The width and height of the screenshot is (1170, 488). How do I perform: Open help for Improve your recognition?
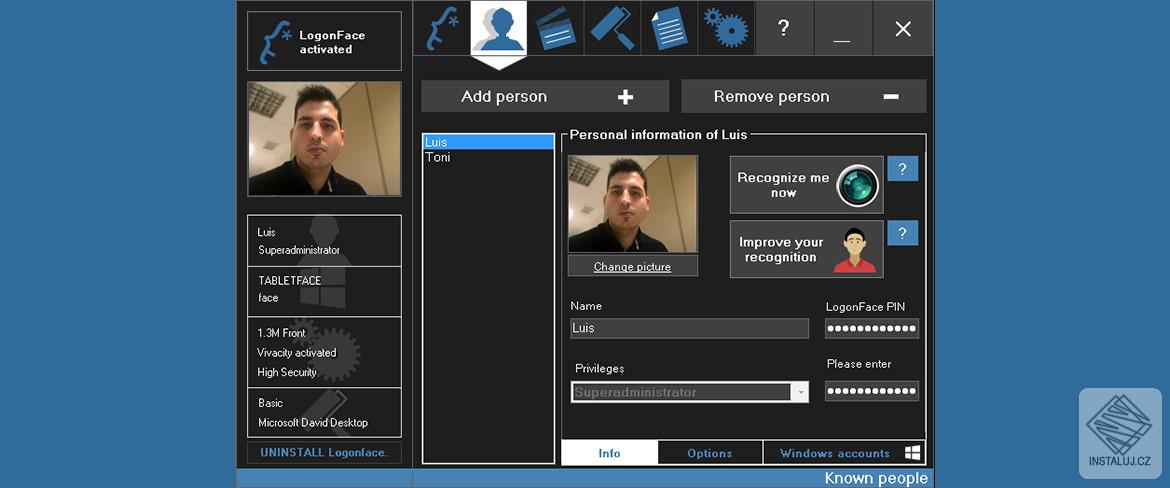(902, 233)
